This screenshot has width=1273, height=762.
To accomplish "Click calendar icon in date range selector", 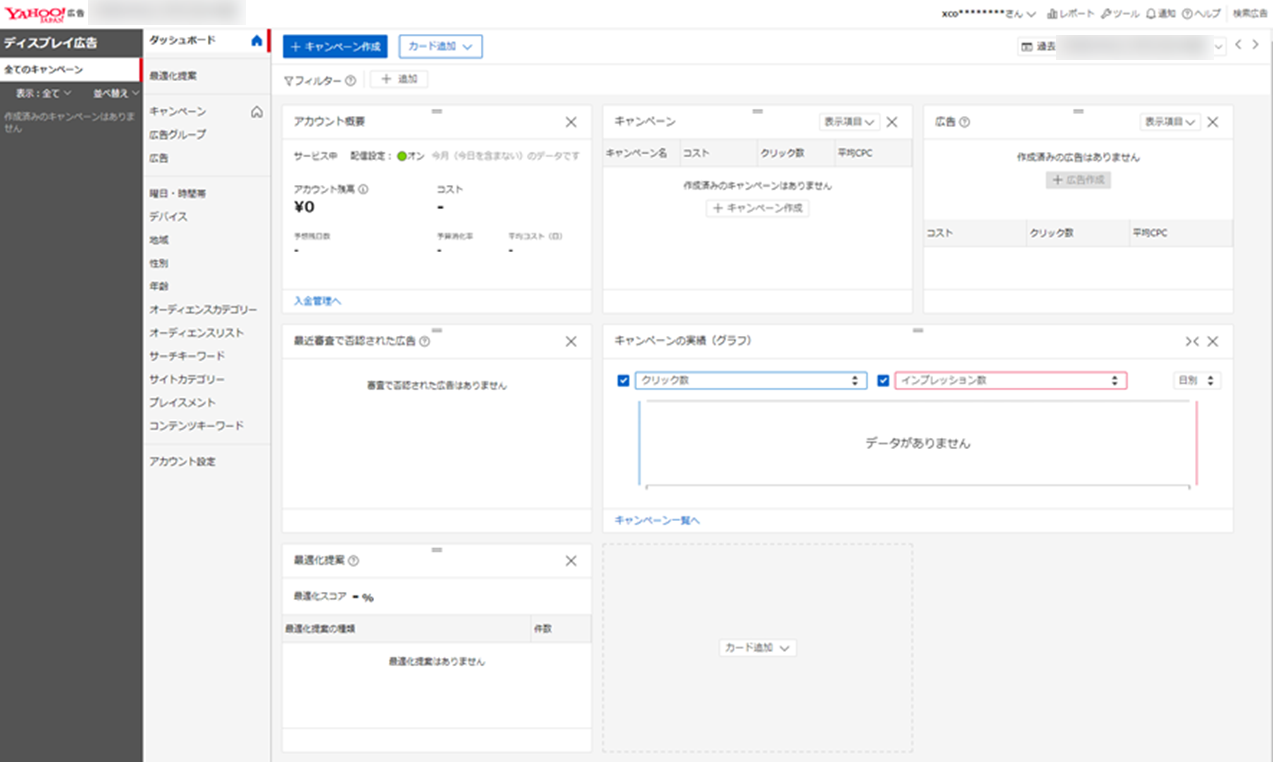I will coord(1026,46).
